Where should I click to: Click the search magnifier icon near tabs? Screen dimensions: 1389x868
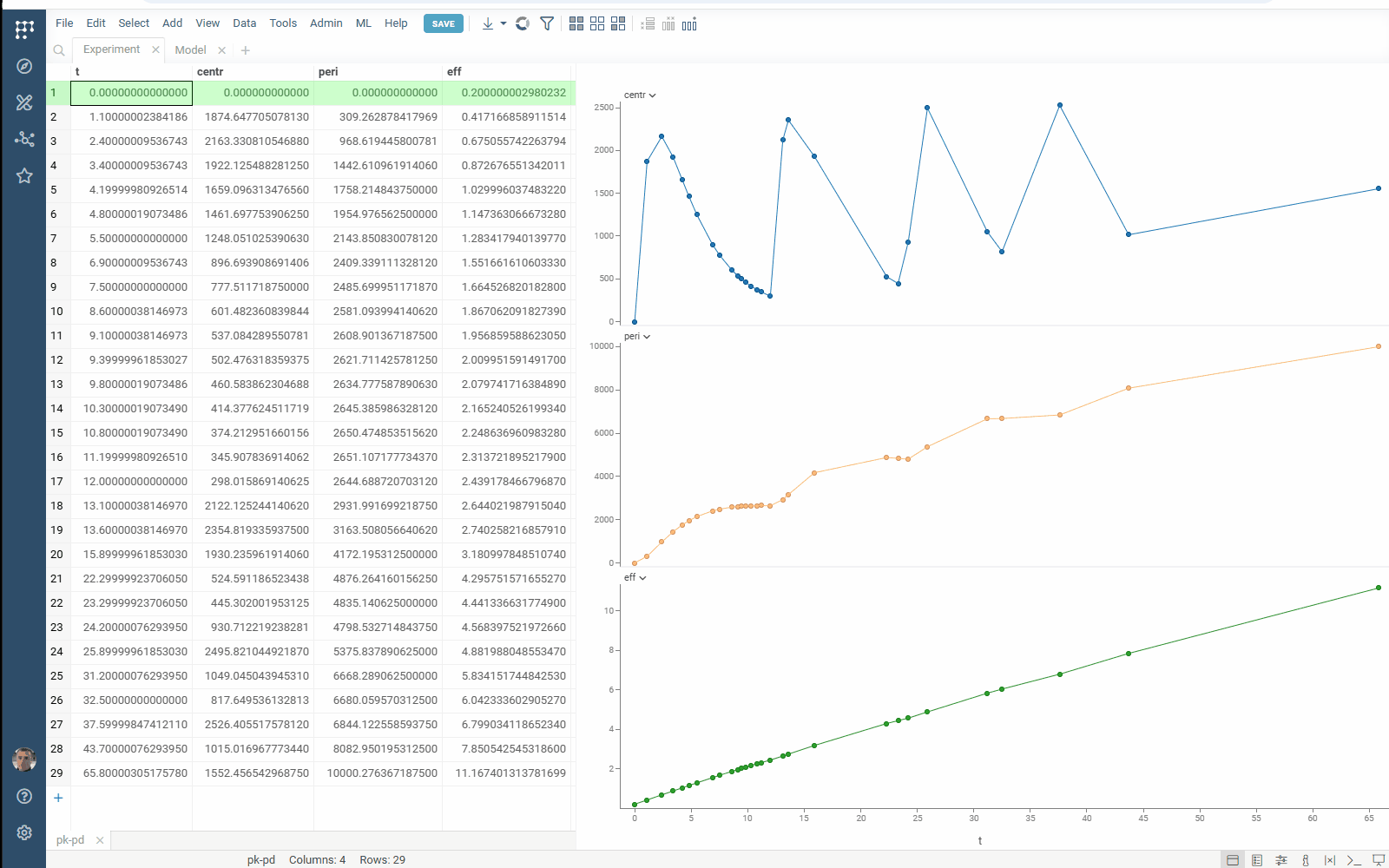59,50
